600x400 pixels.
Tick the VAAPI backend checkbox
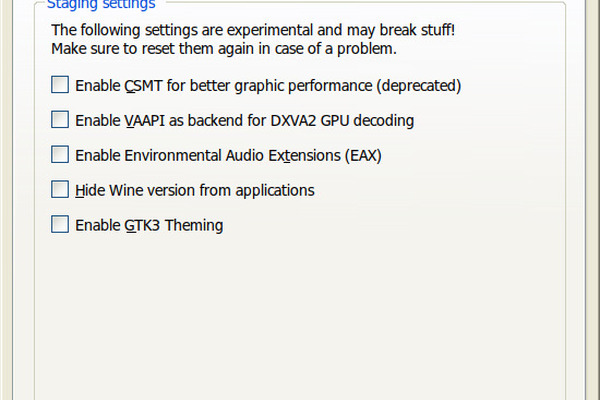click(x=60, y=121)
